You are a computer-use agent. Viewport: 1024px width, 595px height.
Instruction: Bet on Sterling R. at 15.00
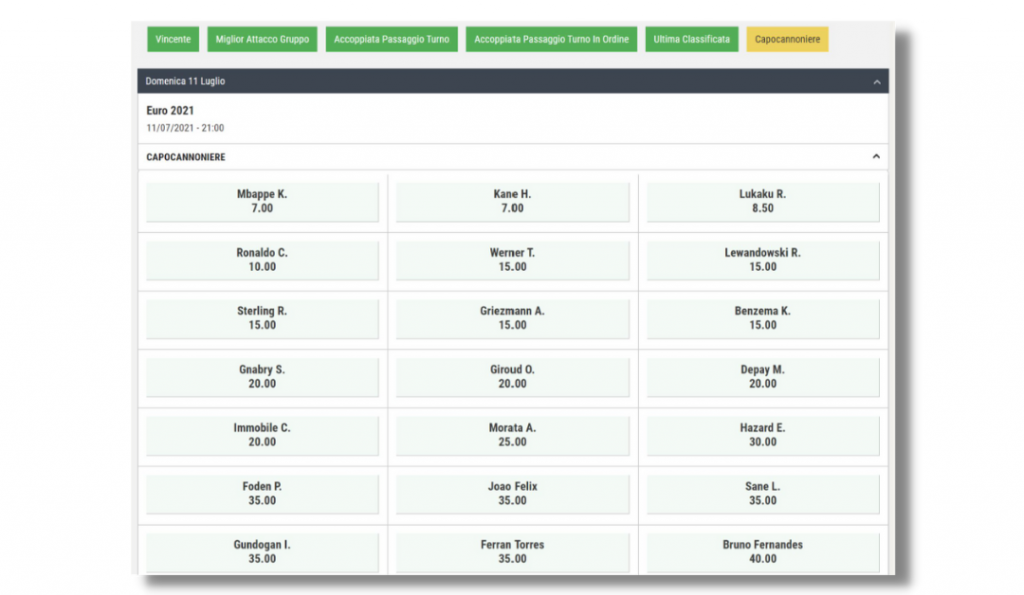tap(261, 318)
